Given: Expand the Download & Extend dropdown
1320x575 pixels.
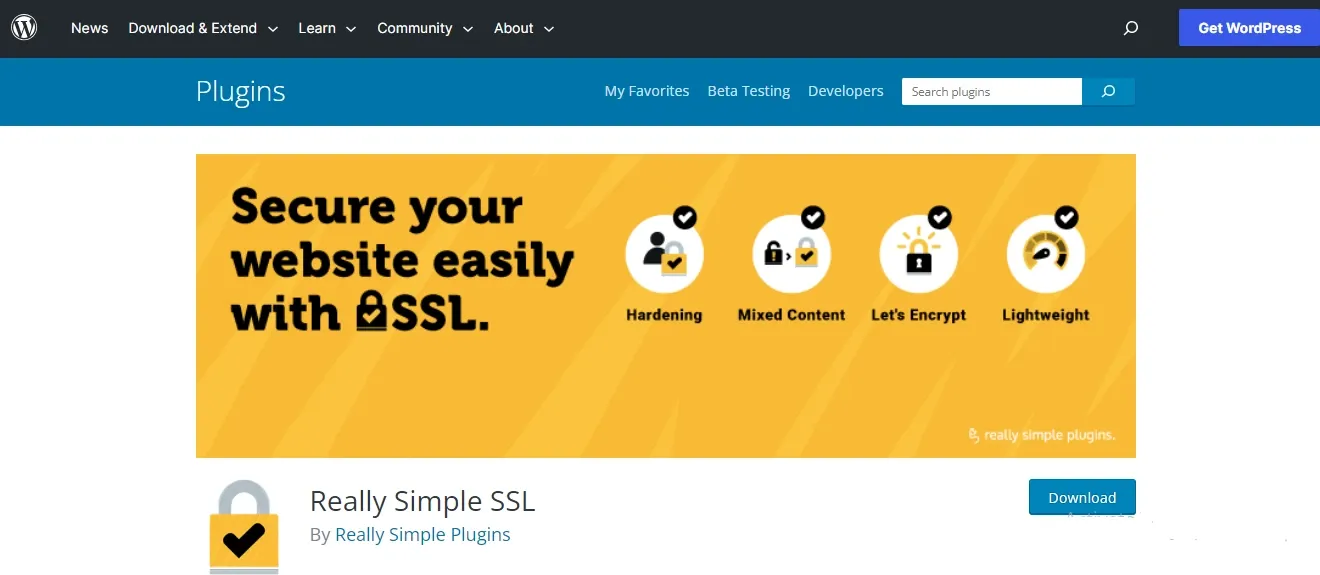Looking at the screenshot, I should [x=203, y=28].
